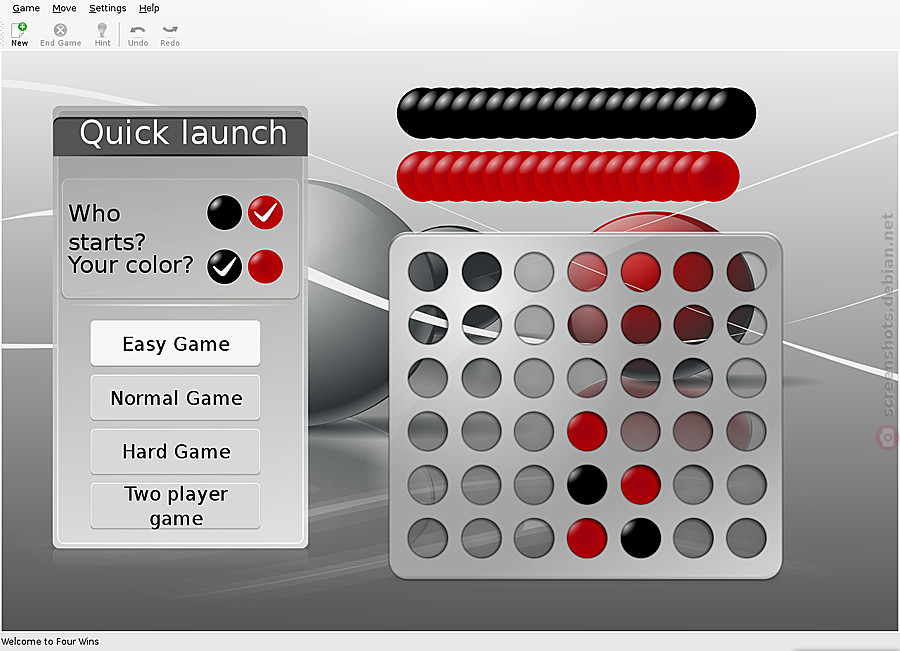Choose black as your color
Screen dimensions: 900x651
click(224, 266)
